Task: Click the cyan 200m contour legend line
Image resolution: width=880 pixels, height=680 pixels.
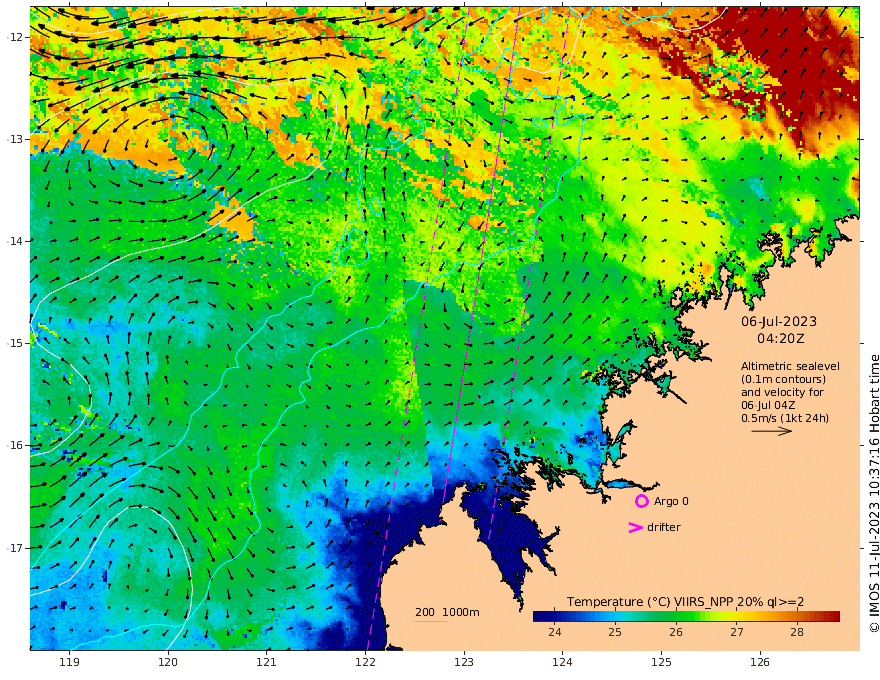Action: [x=431, y=621]
